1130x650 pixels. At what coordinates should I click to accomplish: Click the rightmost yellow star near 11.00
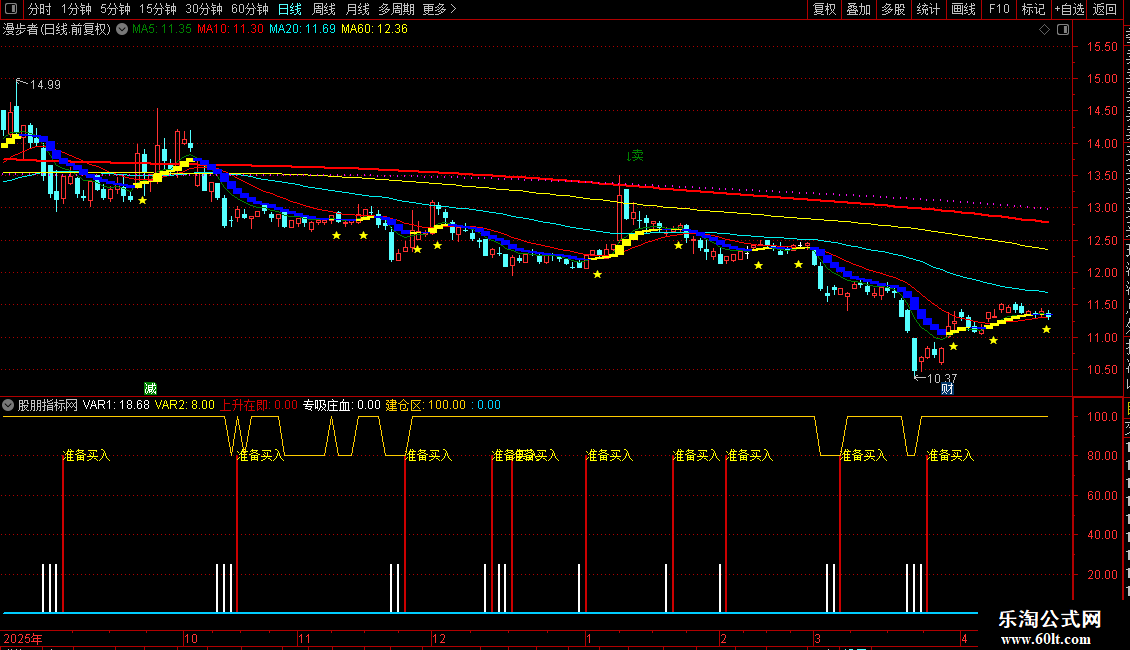1046,329
